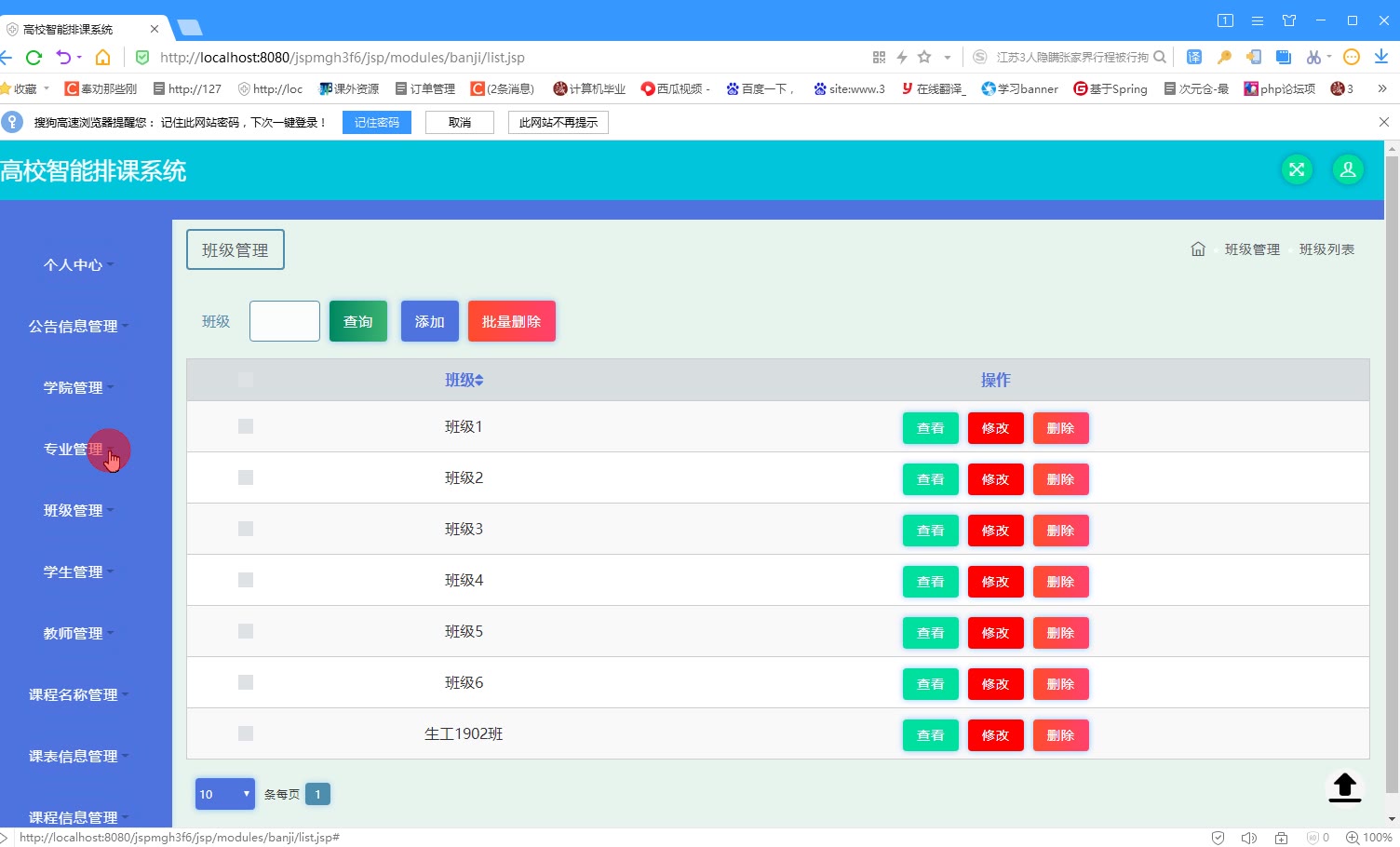Click the green 查询 search button
Viewport: 1400px width, 847px height.
coord(358,321)
